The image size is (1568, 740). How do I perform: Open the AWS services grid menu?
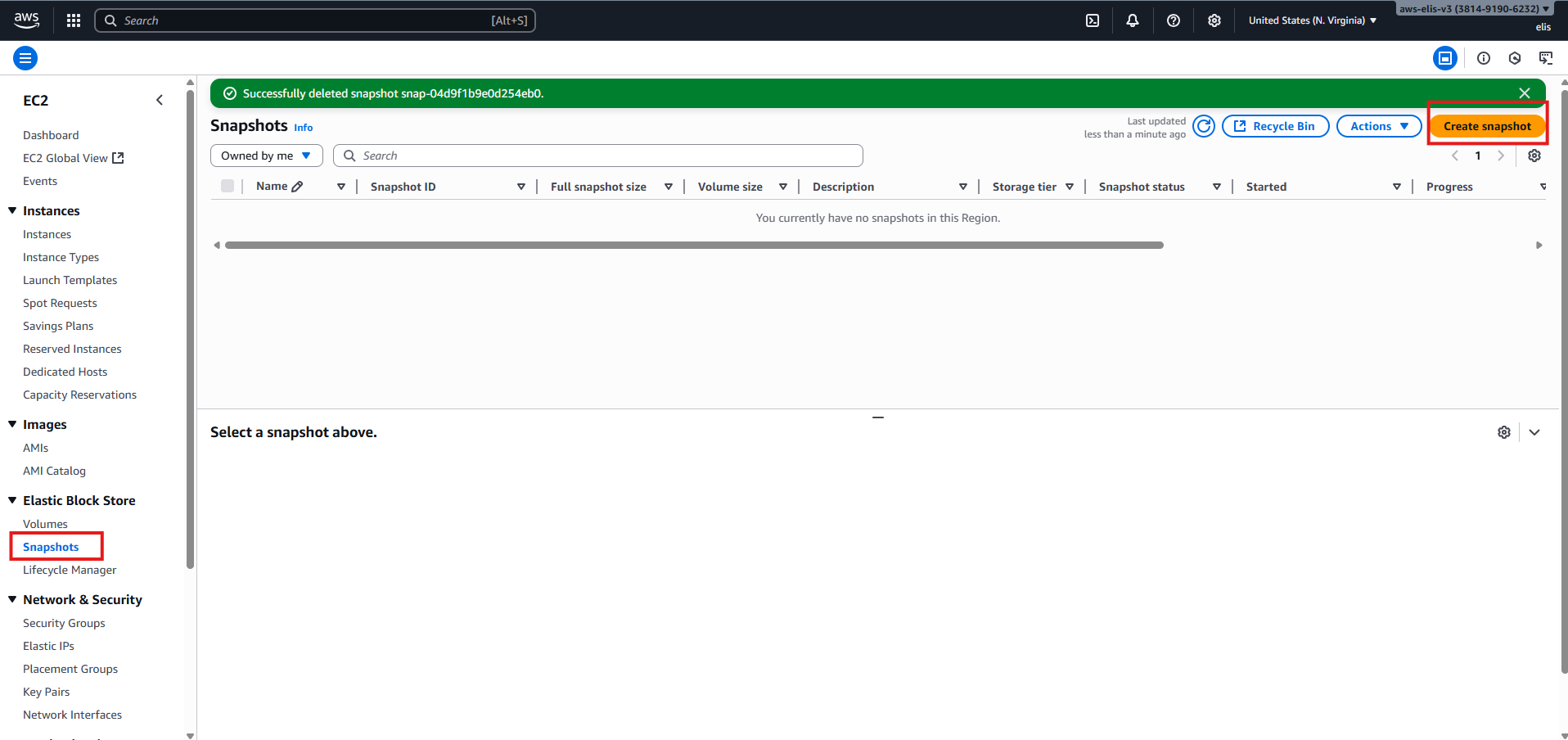pyautogui.click(x=74, y=20)
